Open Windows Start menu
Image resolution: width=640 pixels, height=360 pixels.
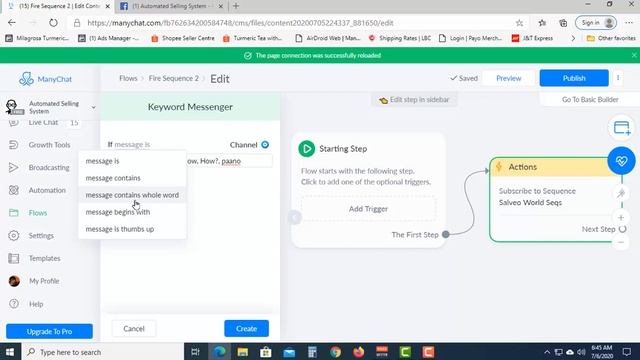click(x=10, y=352)
